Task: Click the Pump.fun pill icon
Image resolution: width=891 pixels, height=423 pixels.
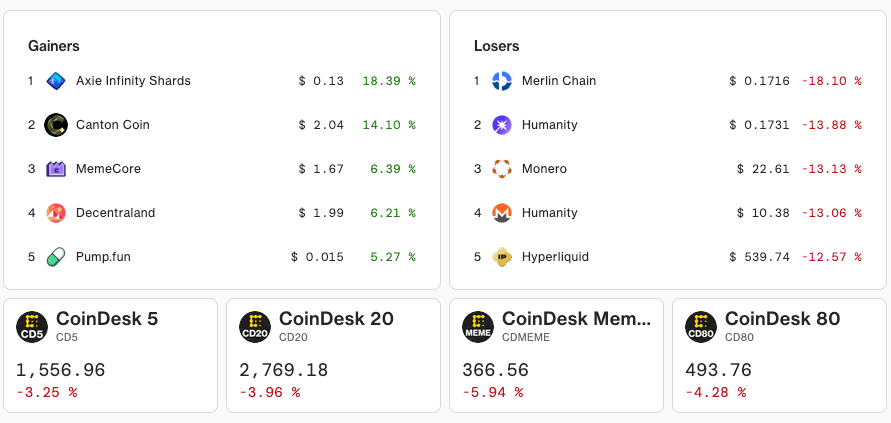Action: click(56, 257)
